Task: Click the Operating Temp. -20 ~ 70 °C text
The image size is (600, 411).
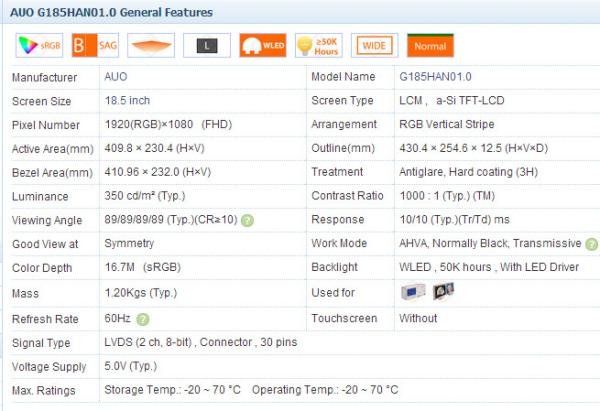Action: click(325, 390)
